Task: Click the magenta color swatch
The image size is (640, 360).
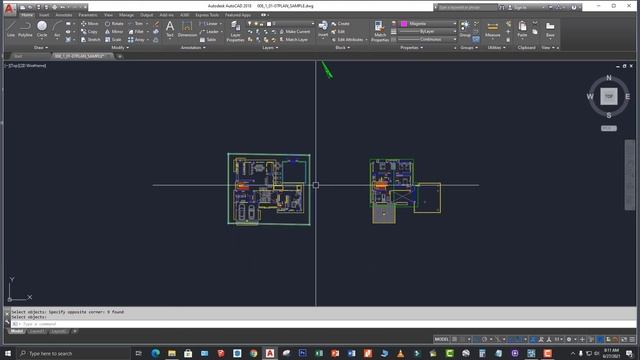Action: point(404,24)
